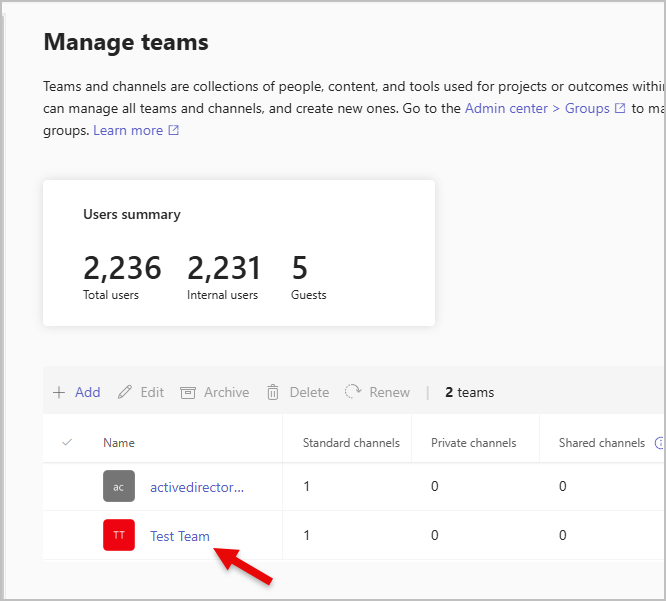Click the Shared channels column header text
This screenshot has width=666, height=601.
point(602,443)
